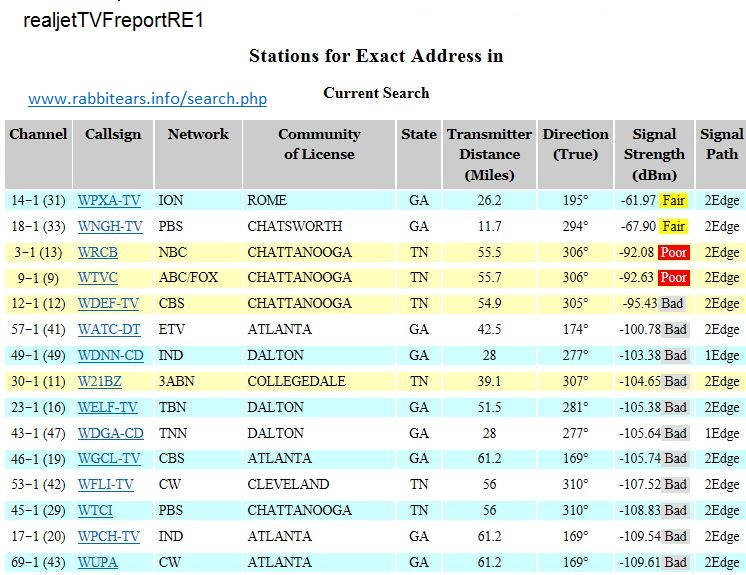Follow the WFLI-TV station link

106,485
